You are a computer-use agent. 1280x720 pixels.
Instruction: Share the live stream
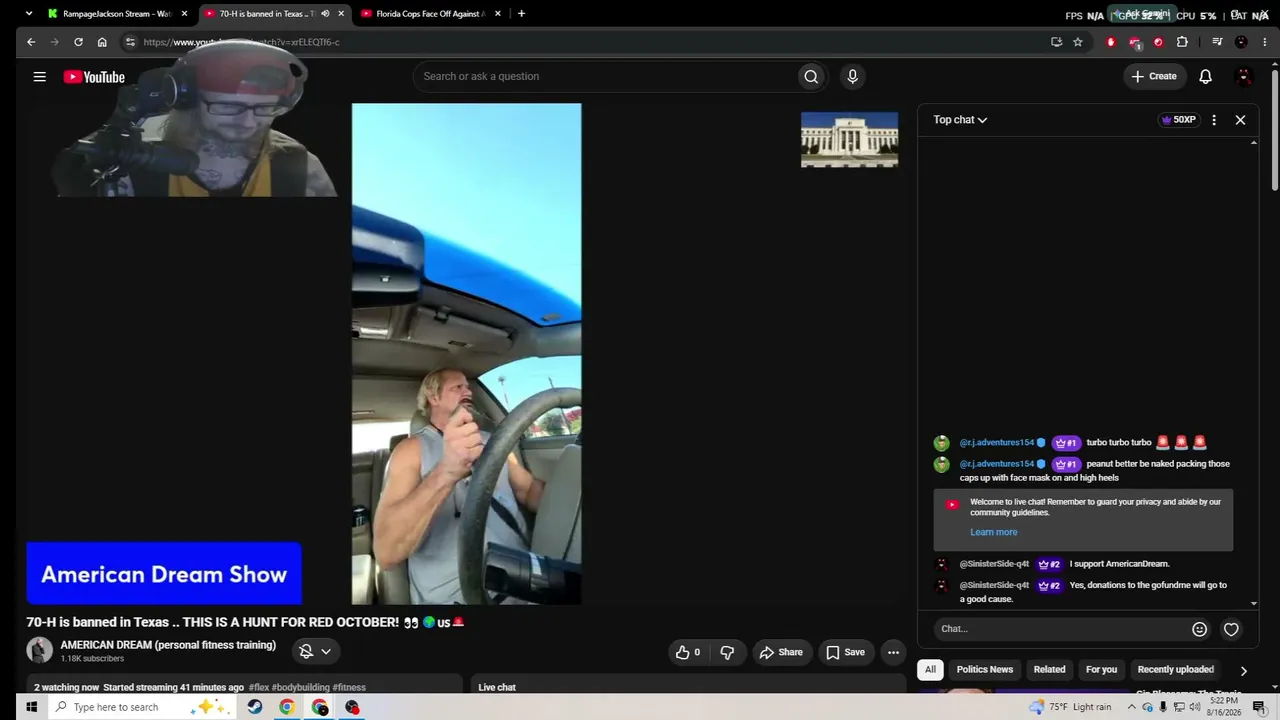point(780,652)
